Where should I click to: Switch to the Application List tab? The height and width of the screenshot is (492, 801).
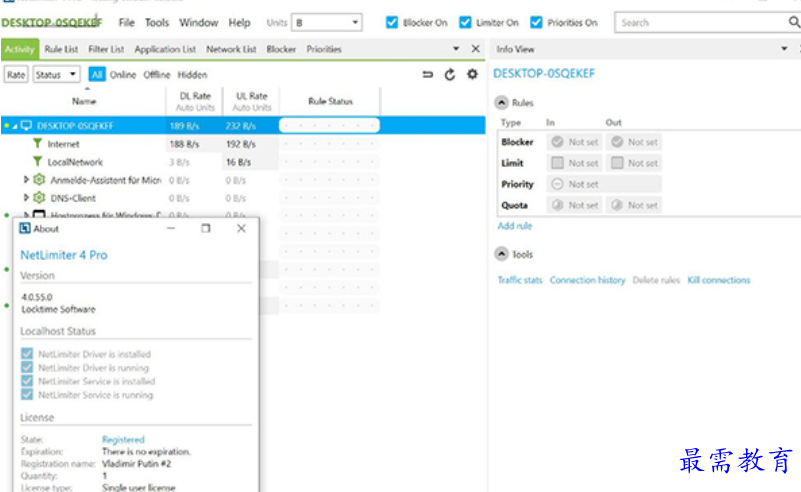[x=165, y=49]
